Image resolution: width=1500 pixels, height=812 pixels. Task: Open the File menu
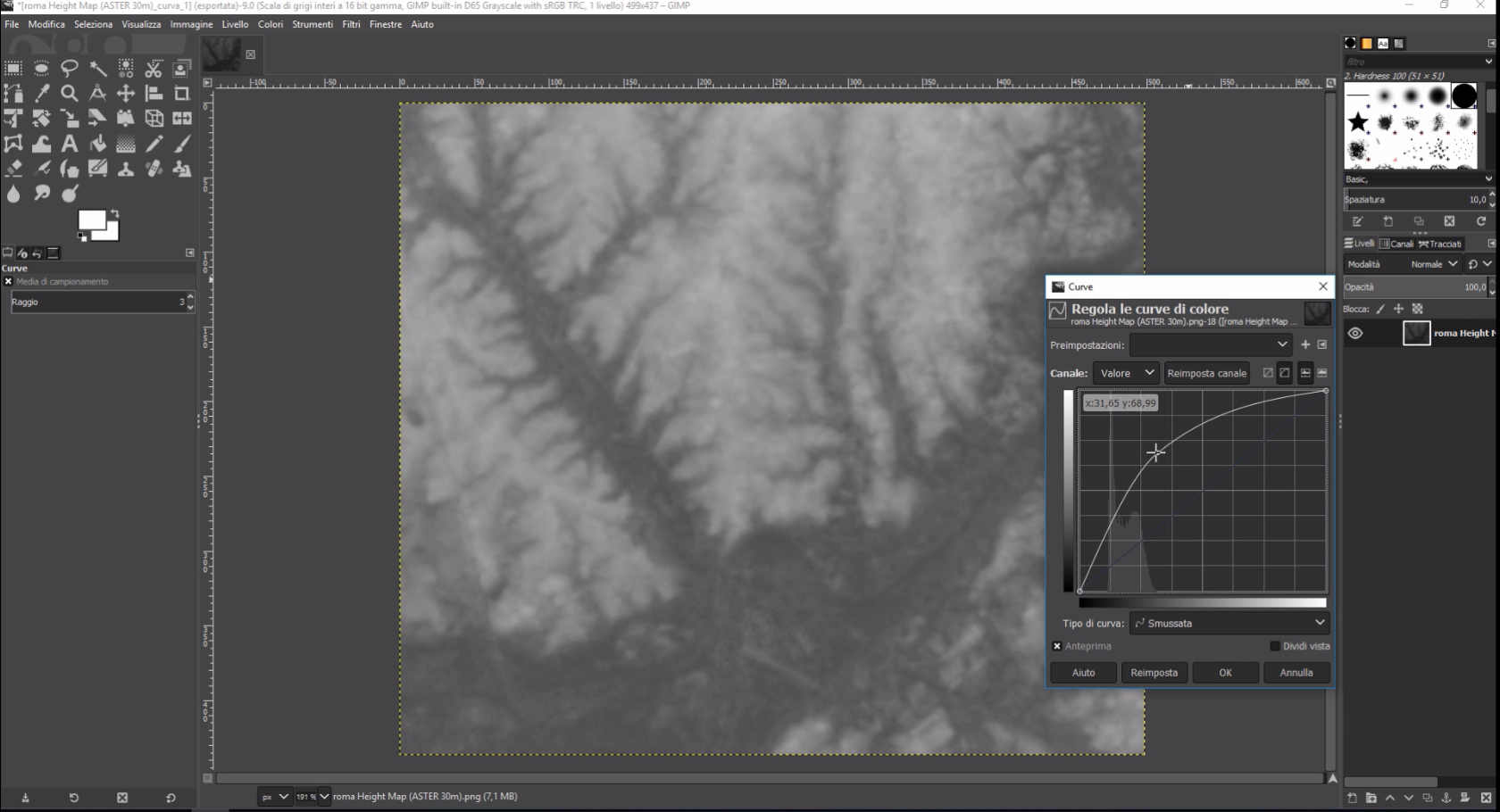click(12, 24)
